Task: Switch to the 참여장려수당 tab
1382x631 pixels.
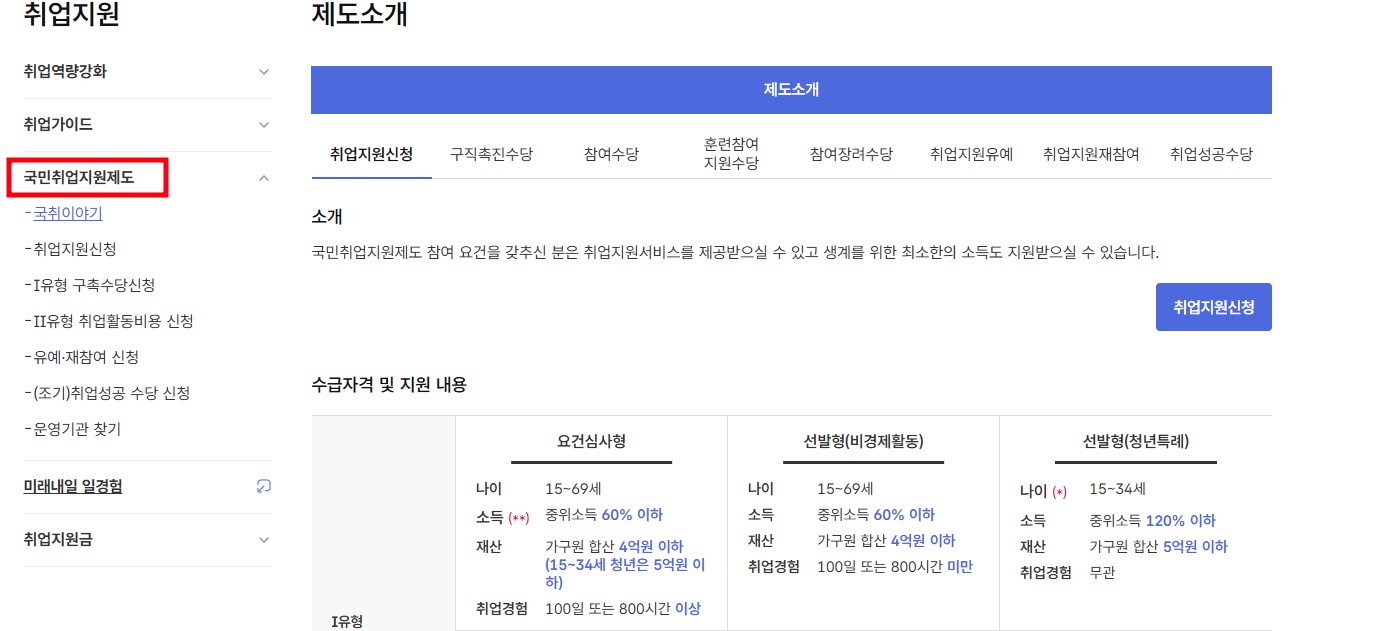Action: tap(851, 155)
